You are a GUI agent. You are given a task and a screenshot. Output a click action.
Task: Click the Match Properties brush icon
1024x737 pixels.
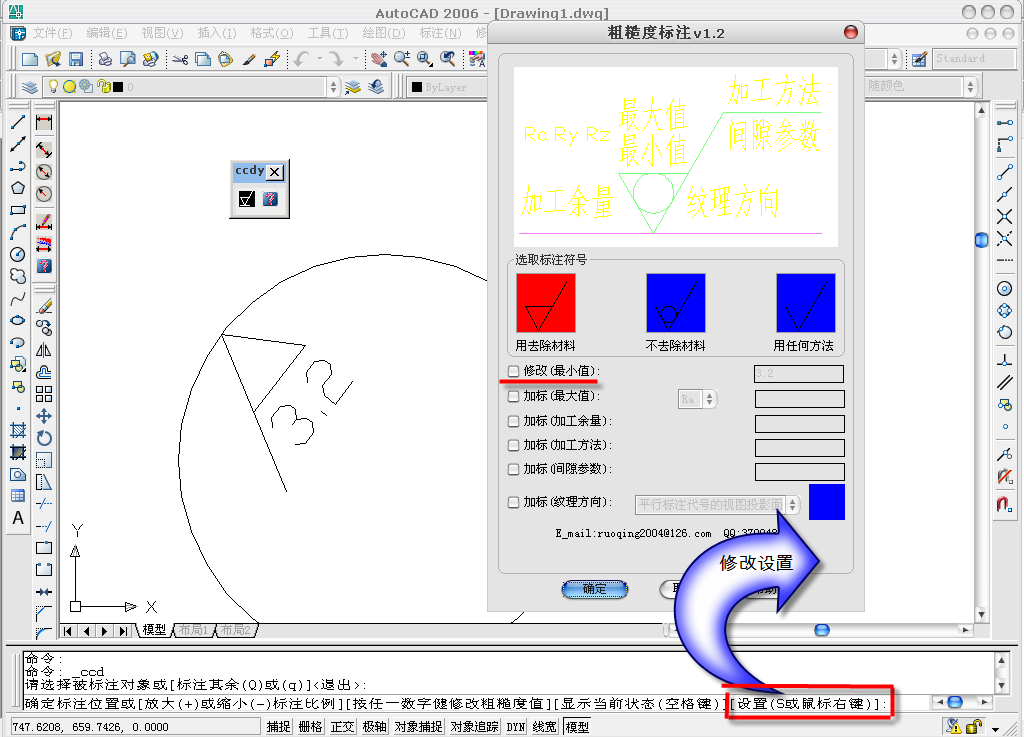click(x=249, y=59)
